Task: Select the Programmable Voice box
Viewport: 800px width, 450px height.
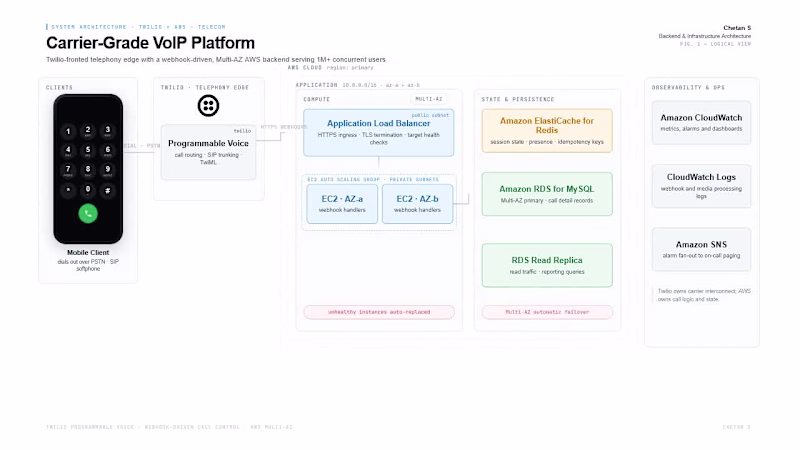Action: pyautogui.click(x=208, y=152)
